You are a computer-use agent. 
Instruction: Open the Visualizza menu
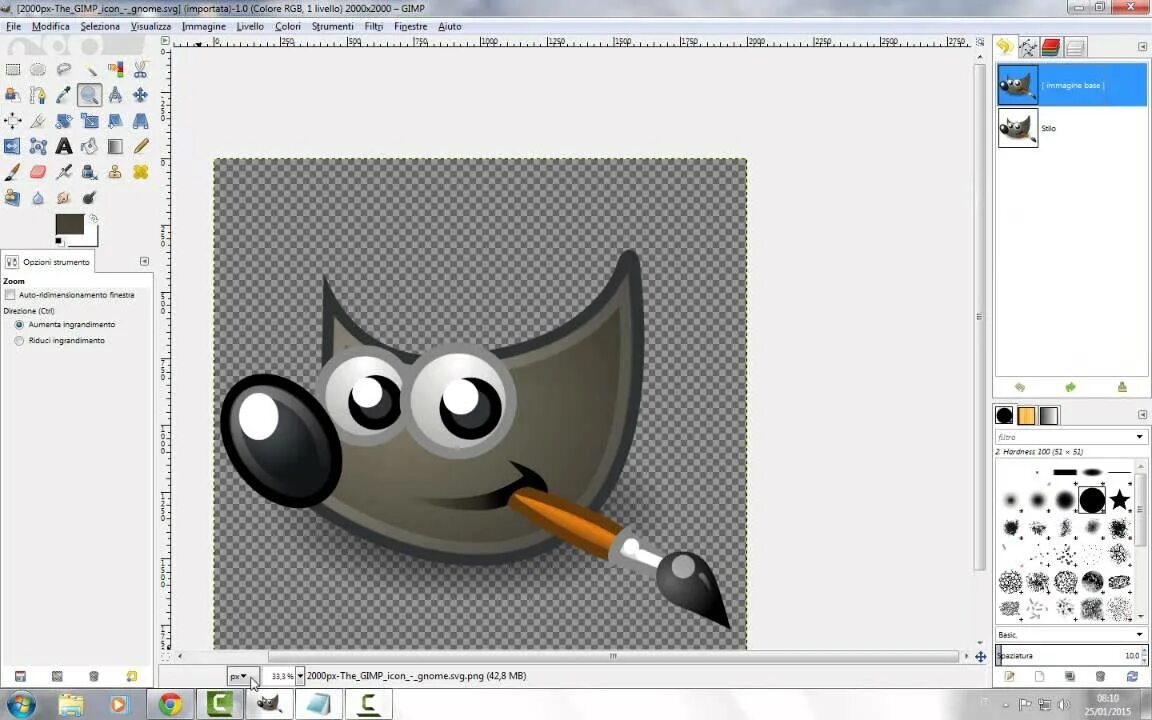151,26
